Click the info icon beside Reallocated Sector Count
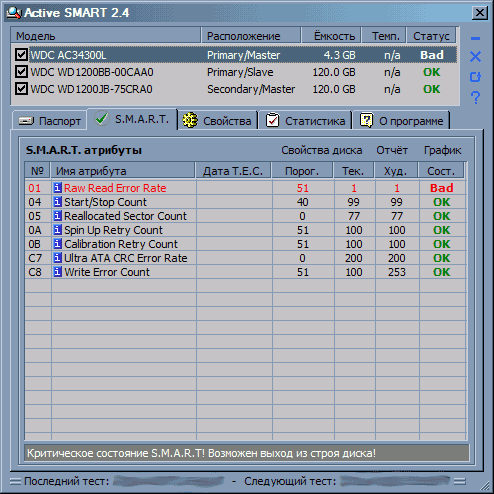This screenshot has height=494, width=494. (x=57, y=216)
